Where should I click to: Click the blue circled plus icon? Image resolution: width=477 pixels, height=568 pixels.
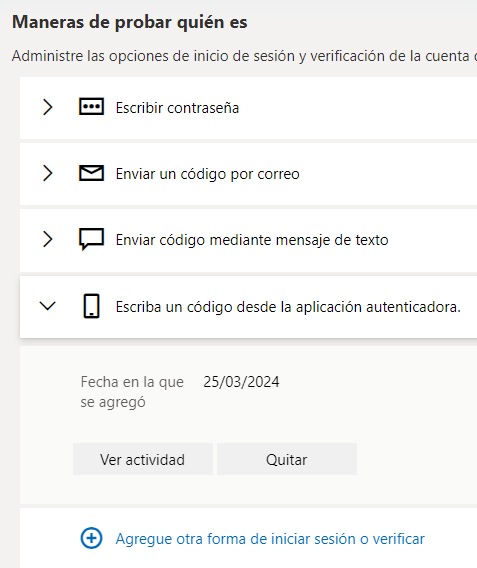pos(91,538)
